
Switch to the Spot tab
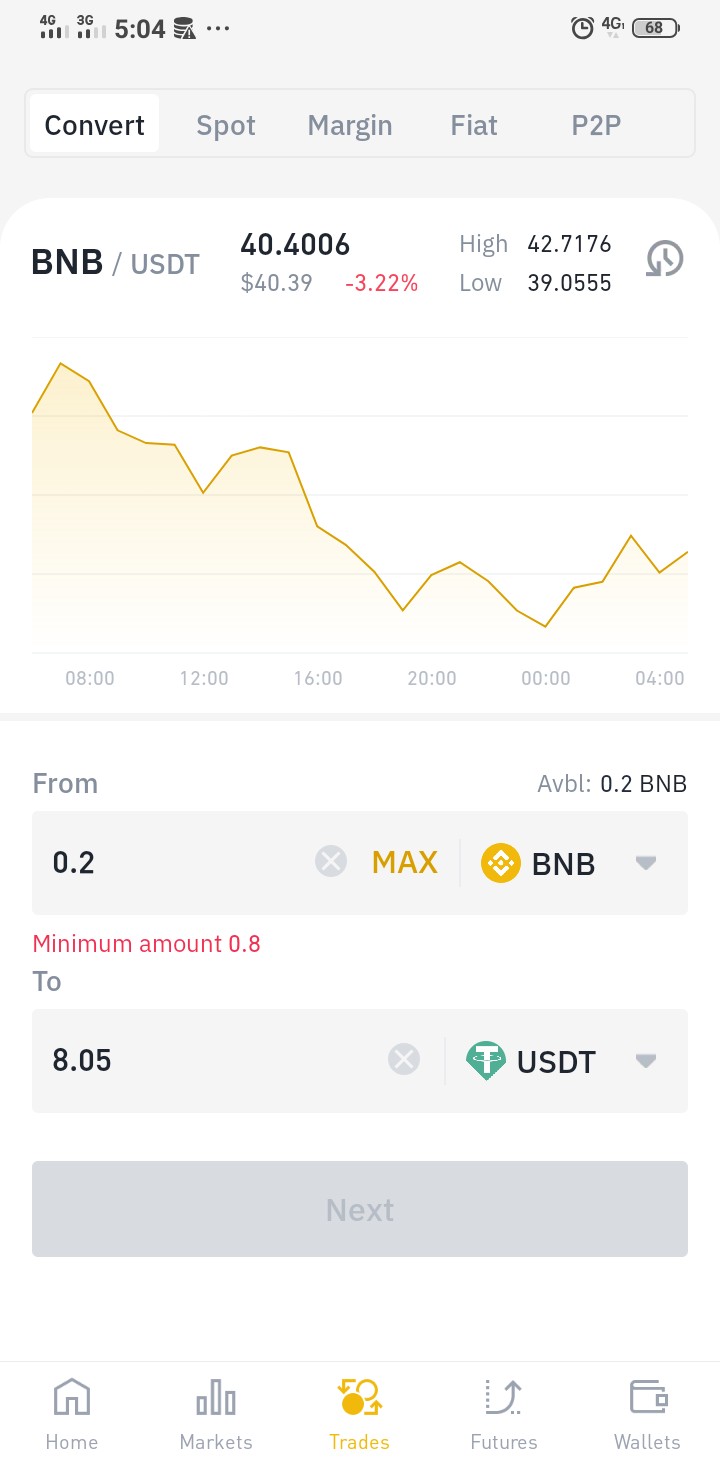pos(226,125)
